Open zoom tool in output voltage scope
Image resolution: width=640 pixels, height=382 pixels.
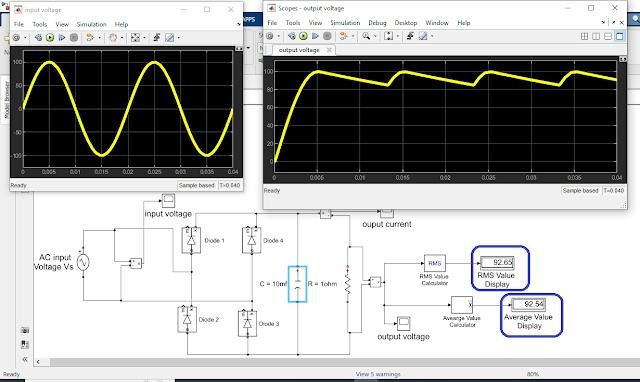coord(366,36)
